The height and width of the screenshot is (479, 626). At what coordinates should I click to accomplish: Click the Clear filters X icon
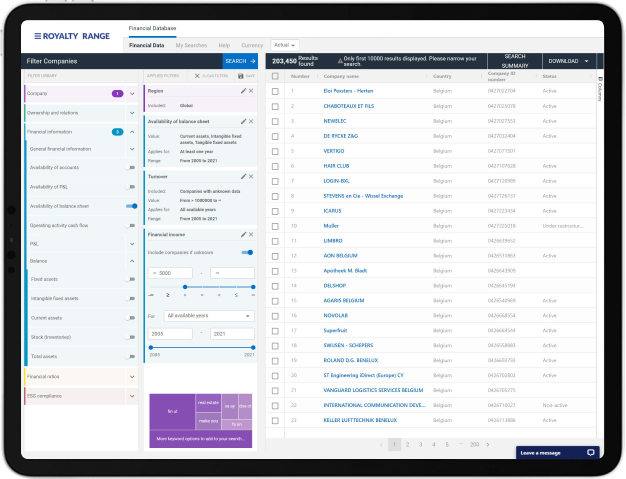(197, 75)
